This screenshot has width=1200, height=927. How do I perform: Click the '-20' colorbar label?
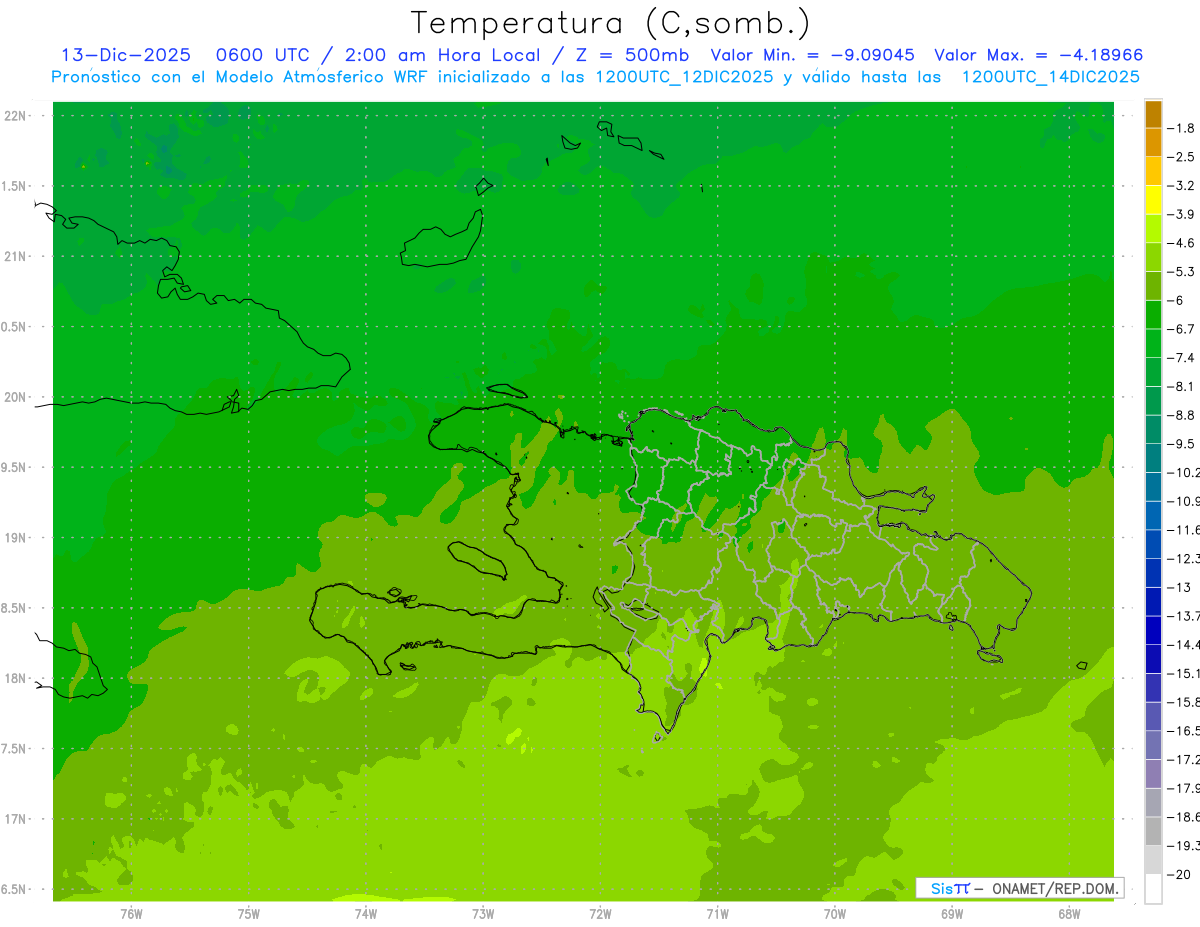(x=1179, y=874)
